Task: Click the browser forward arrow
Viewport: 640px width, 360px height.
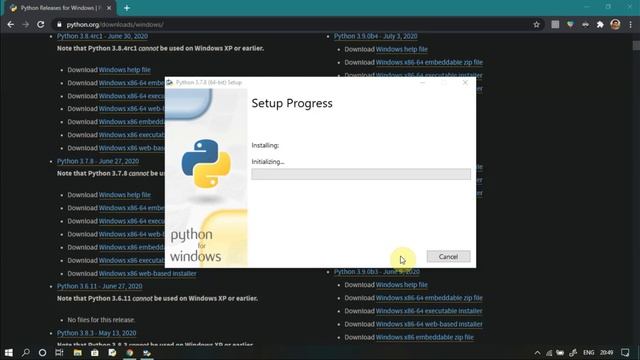Action: click(25, 24)
